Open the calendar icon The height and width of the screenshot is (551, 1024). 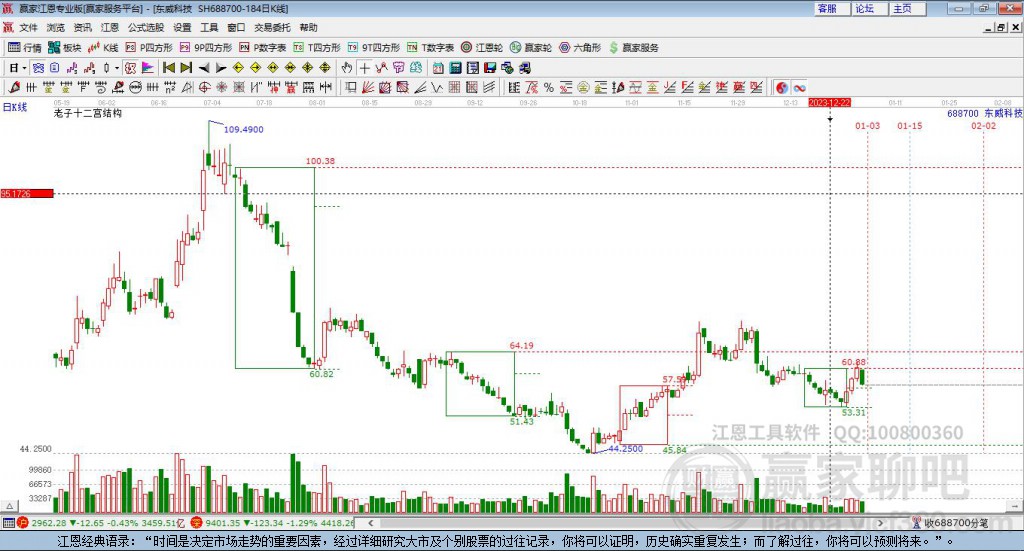[x=438, y=68]
